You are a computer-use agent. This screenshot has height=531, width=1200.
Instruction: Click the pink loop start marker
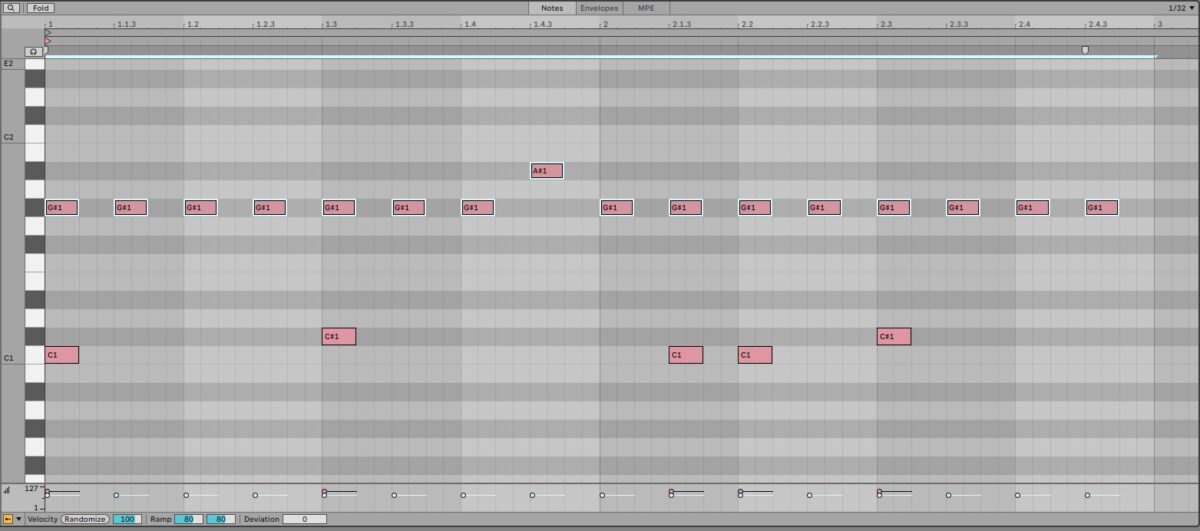click(x=48, y=41)
